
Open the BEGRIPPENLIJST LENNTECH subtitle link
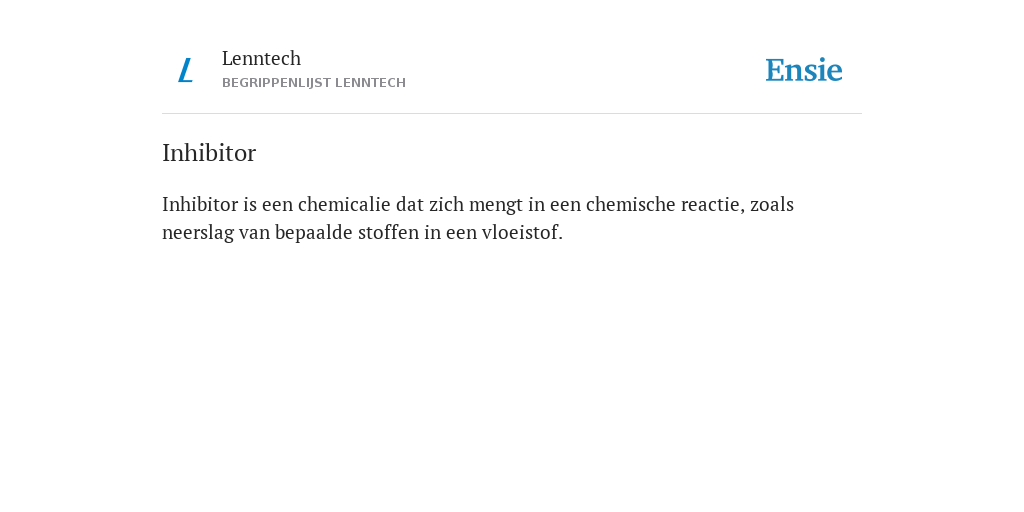(314, 83)
